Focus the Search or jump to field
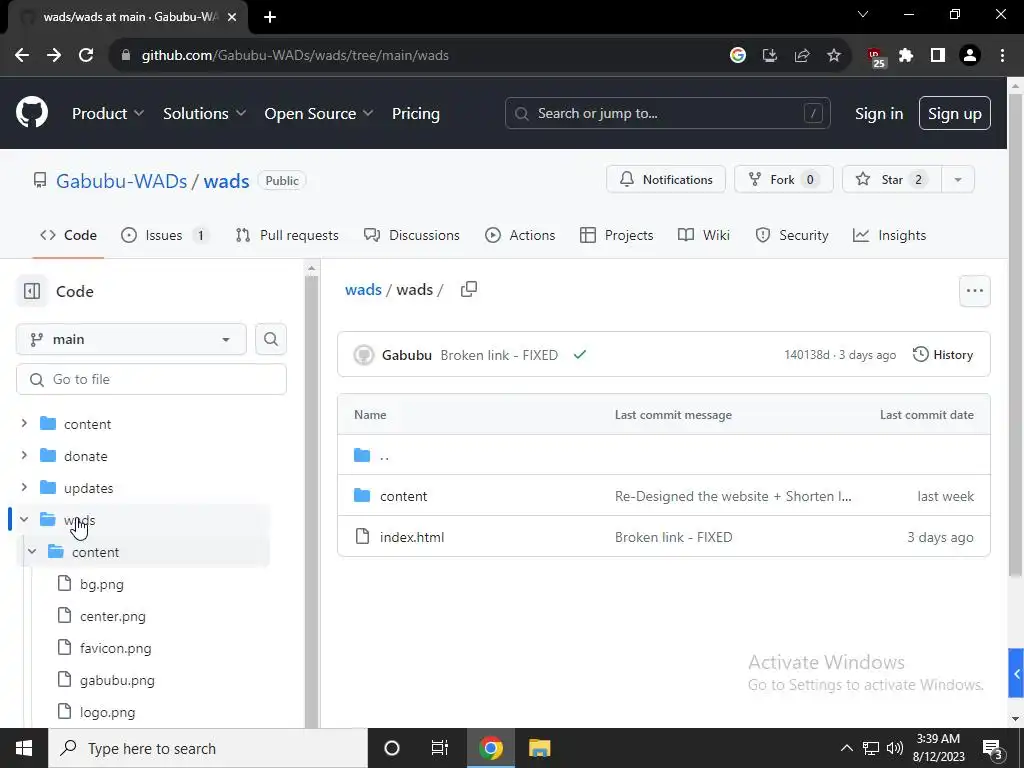The height and width of the screenshot is (768, 1024). pyautogui.click(x=667, y=114)
